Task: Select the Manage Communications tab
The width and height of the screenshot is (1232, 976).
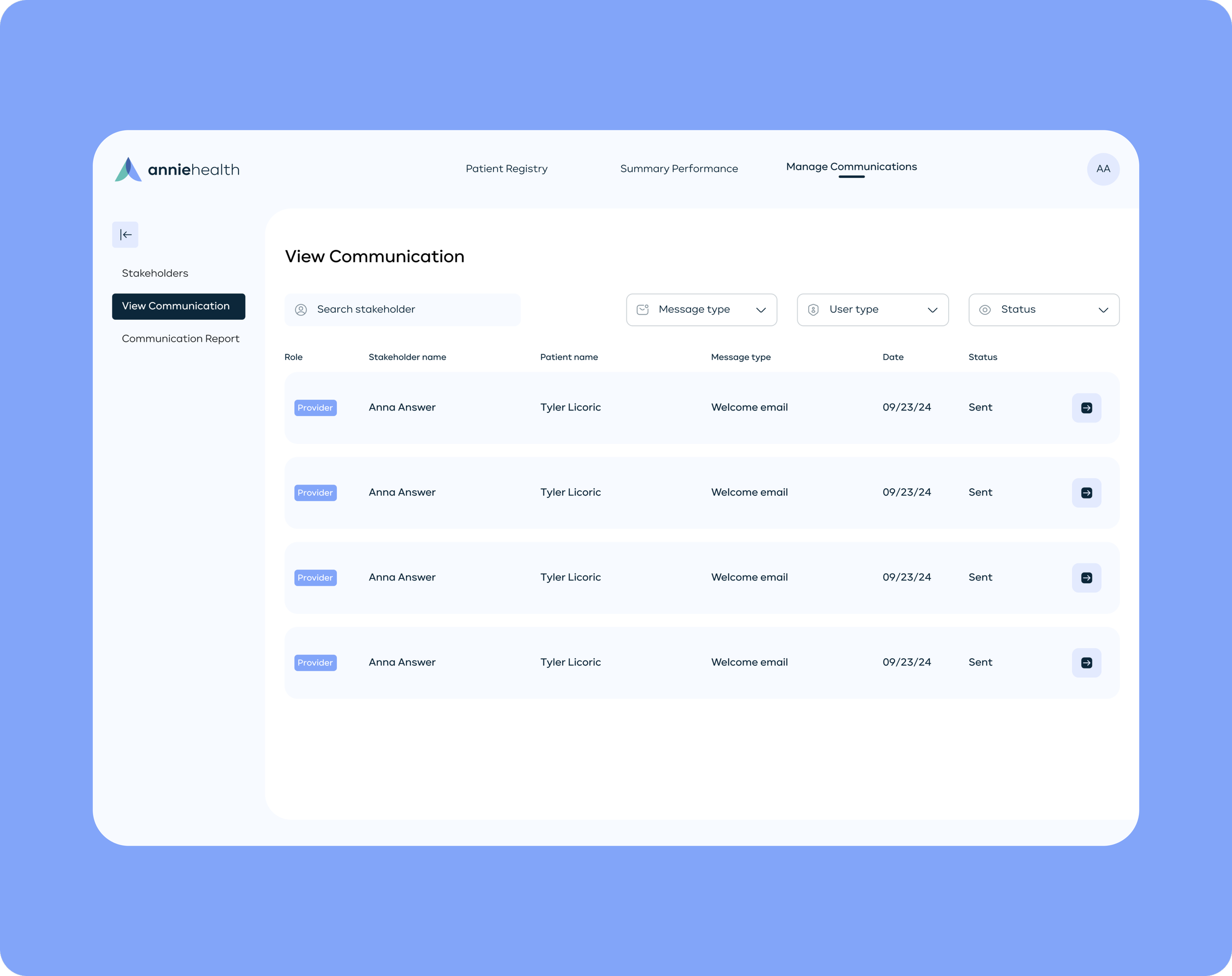Action: (x=851, y=167)
